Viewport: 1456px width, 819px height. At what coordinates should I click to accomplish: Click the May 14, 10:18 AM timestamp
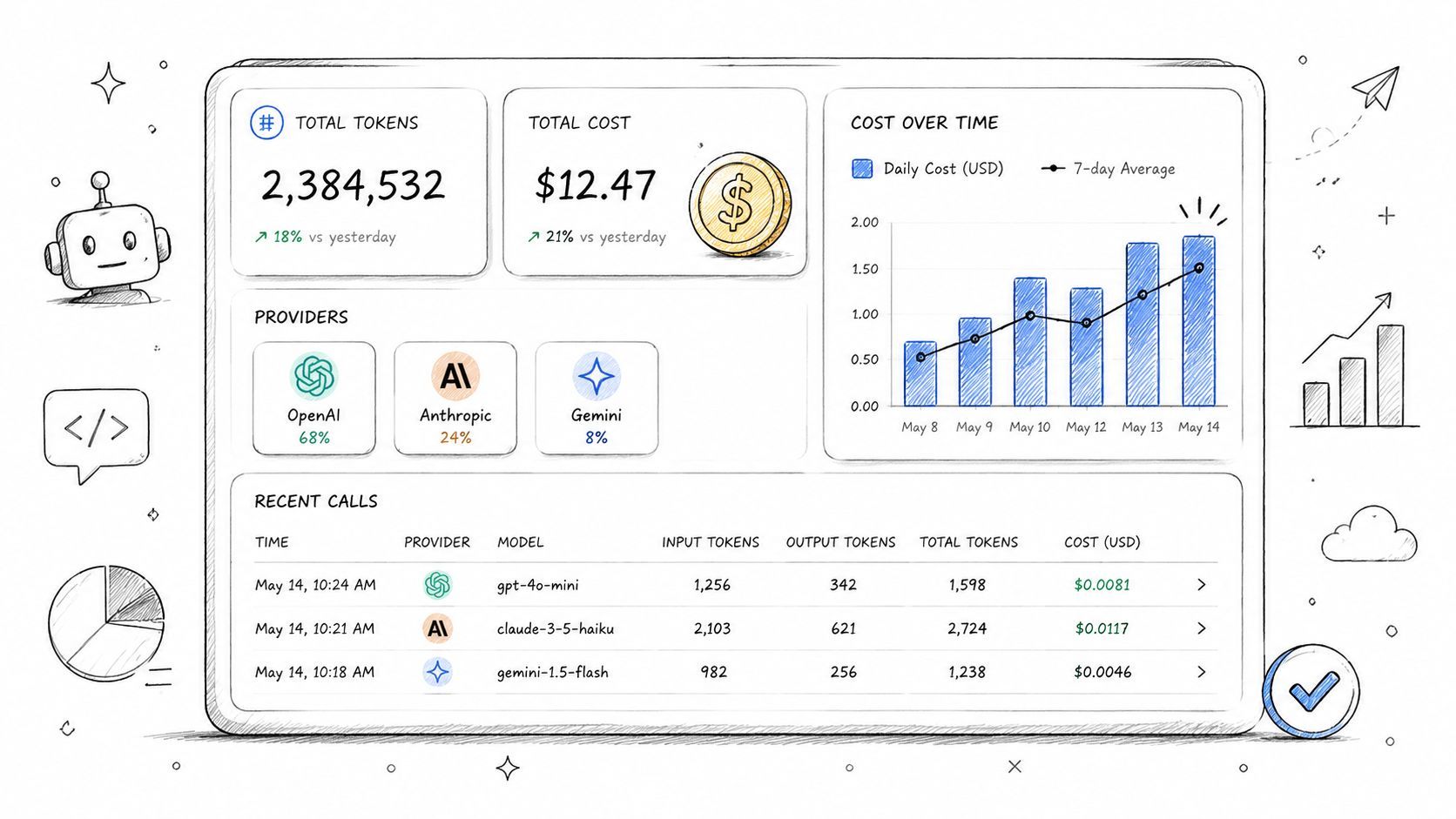(x=315, y=672)
